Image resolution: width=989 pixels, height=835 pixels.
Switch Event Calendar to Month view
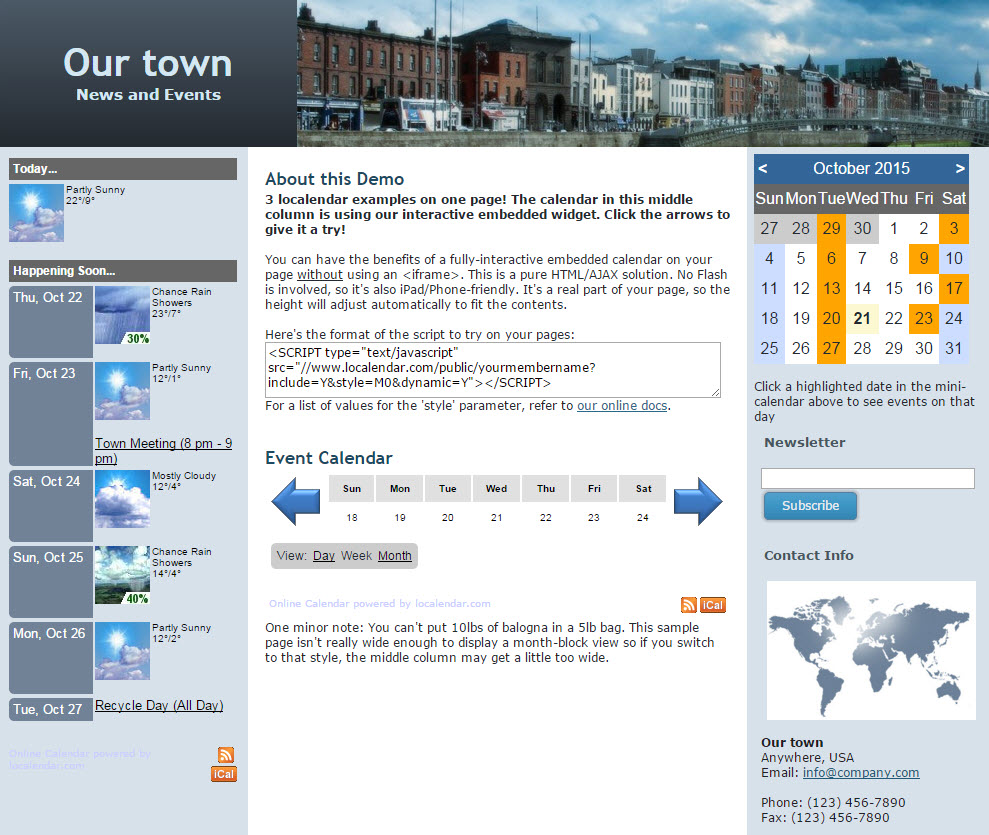[395, 556]
